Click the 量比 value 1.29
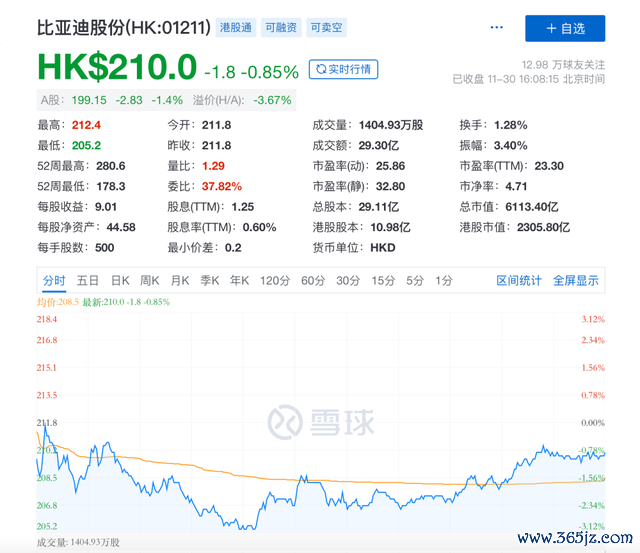Image resolution: width=640 pixels, height=553 pixels. 213,166
